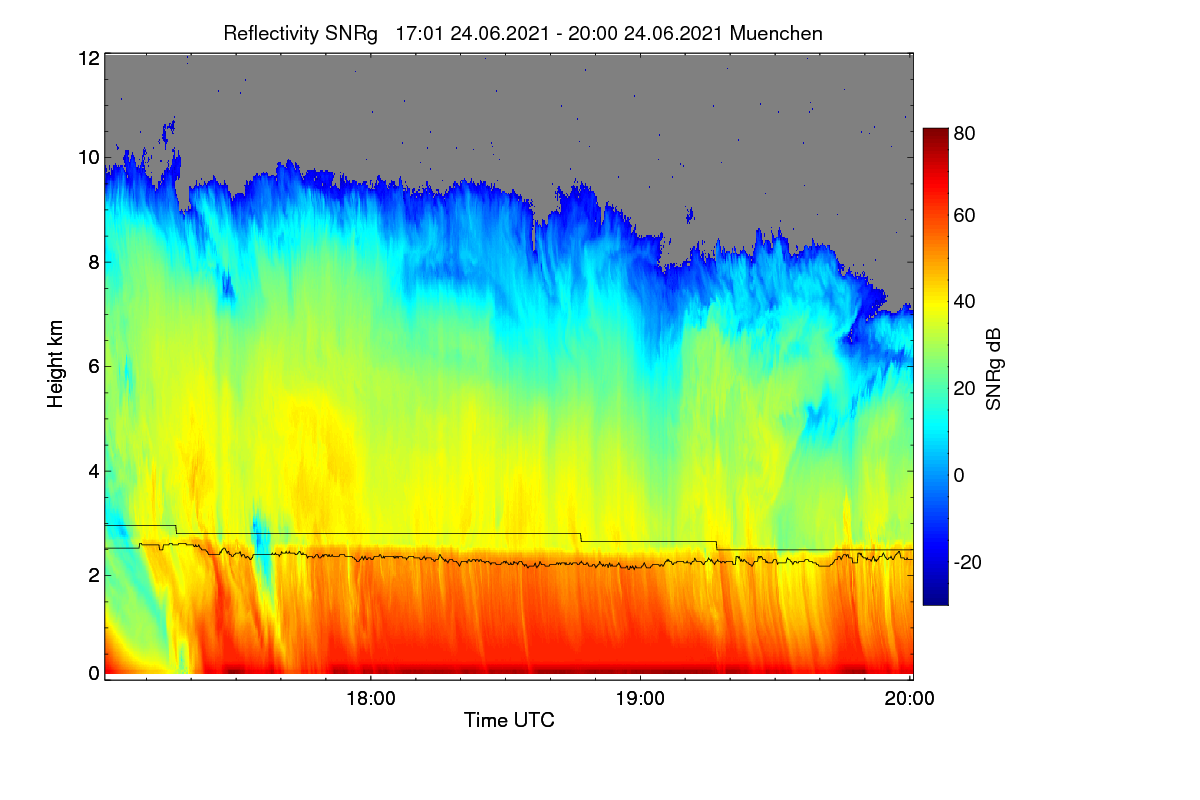The height and width of the screenshot is (800, 1200).
Task: Click the 'Time UTC' axis label
Action: pos(509,719)
